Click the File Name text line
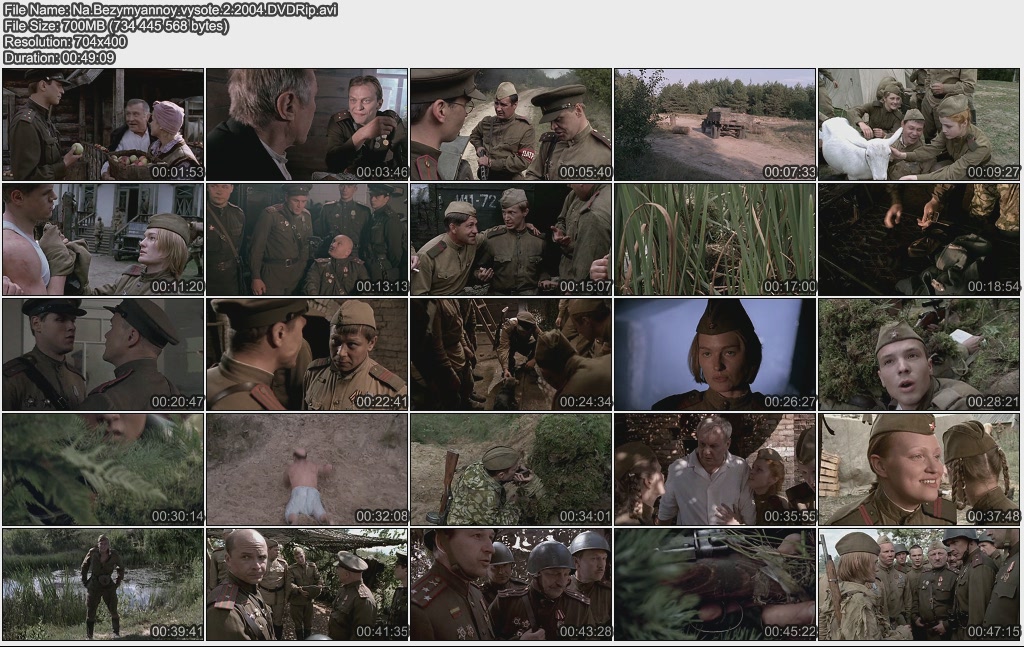Viewport: 1024px width, 647px height. click(170, 10)
